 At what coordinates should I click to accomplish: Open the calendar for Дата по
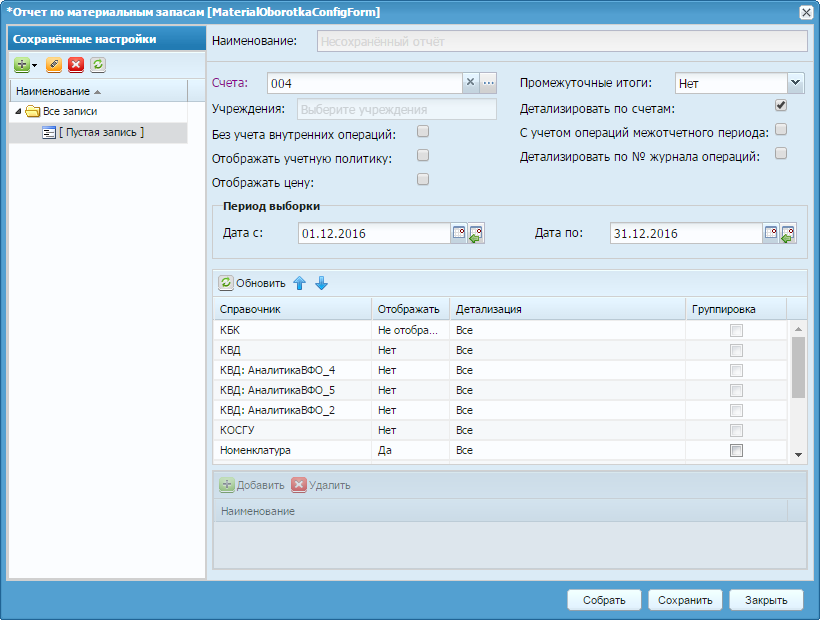click(771, 233)
